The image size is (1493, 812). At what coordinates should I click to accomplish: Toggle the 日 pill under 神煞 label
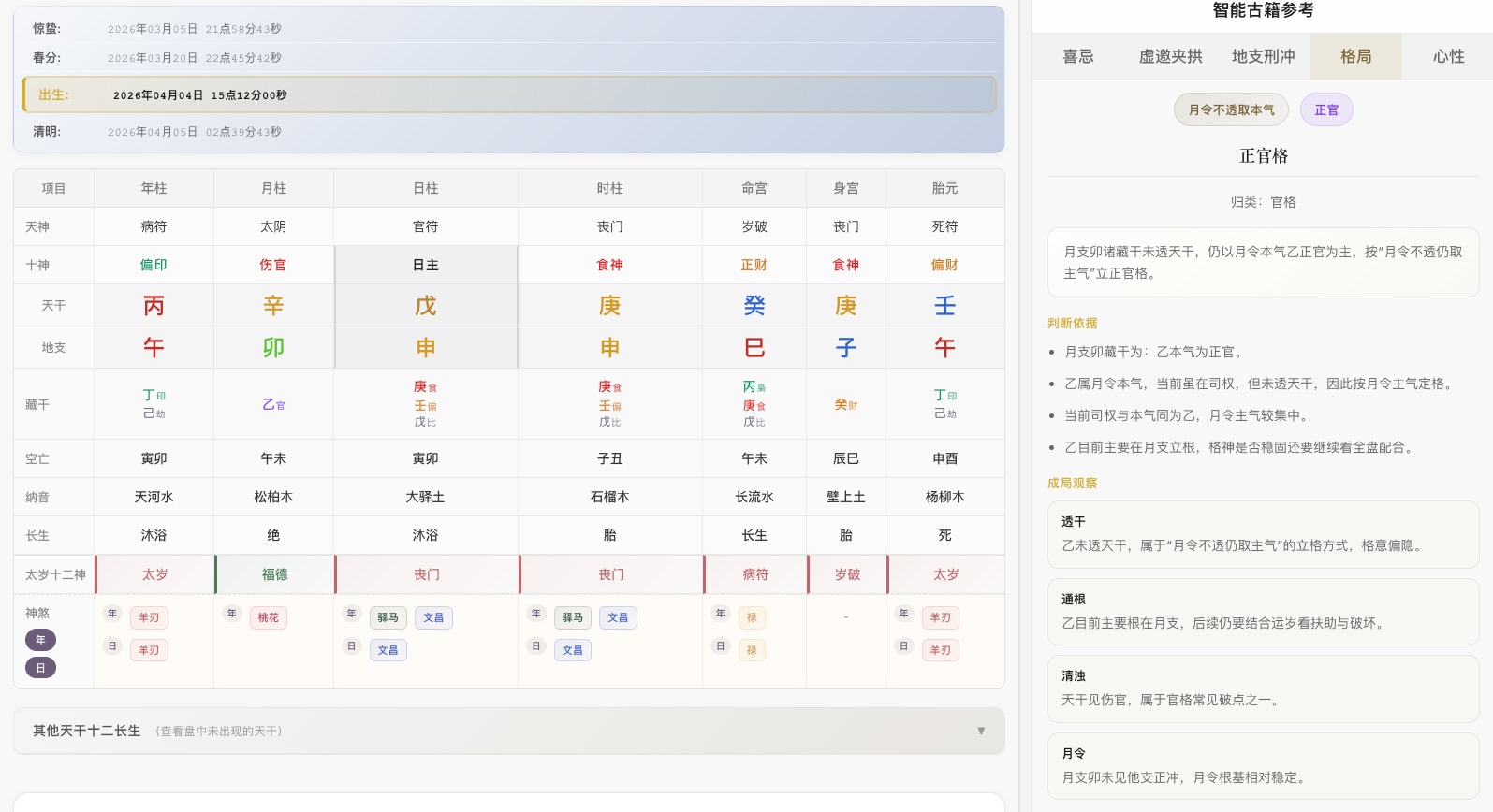(x=40, y=668)
